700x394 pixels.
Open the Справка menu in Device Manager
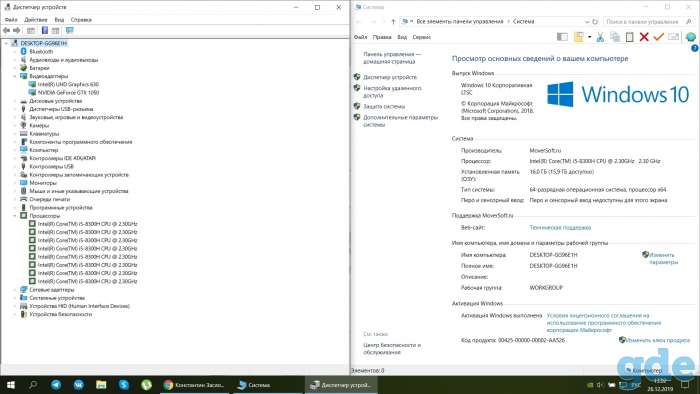click(81, 20)
